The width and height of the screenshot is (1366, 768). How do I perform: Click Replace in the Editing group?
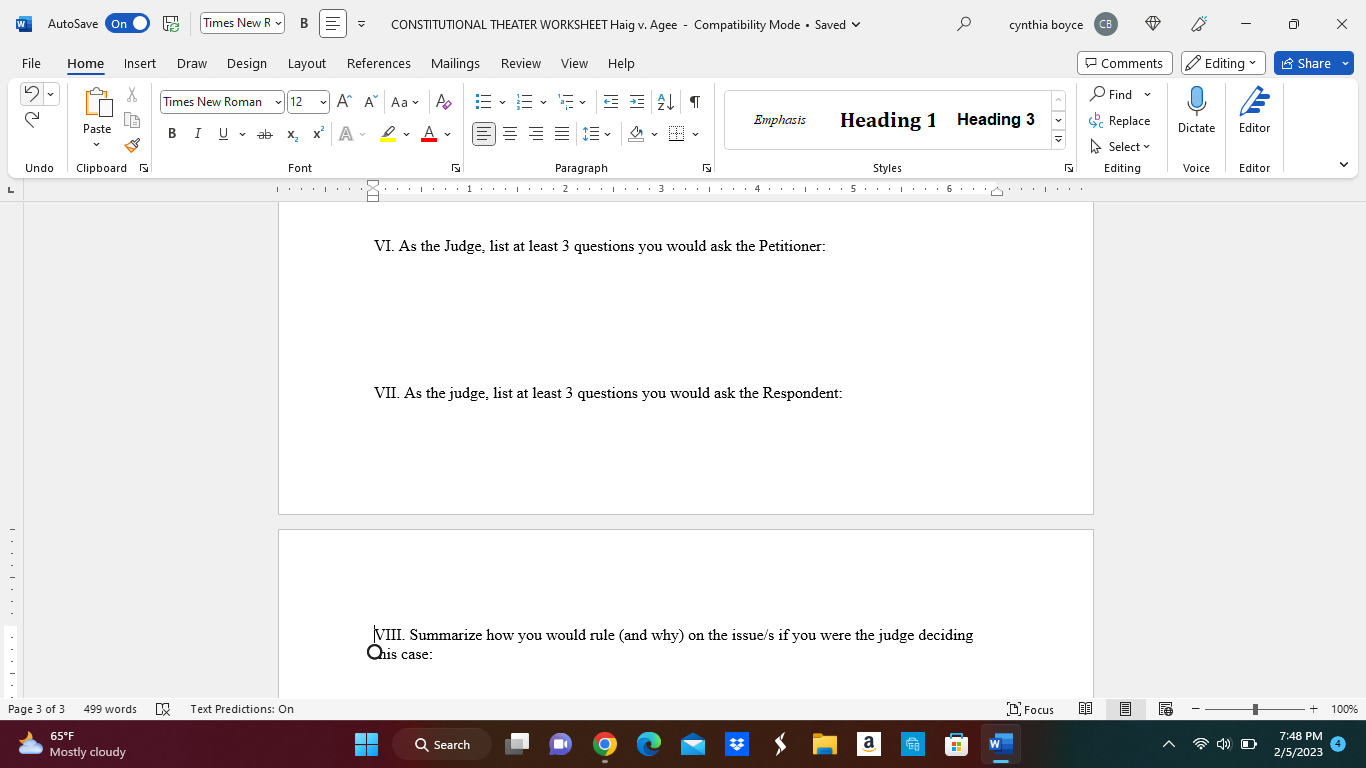click(1120, 120)
